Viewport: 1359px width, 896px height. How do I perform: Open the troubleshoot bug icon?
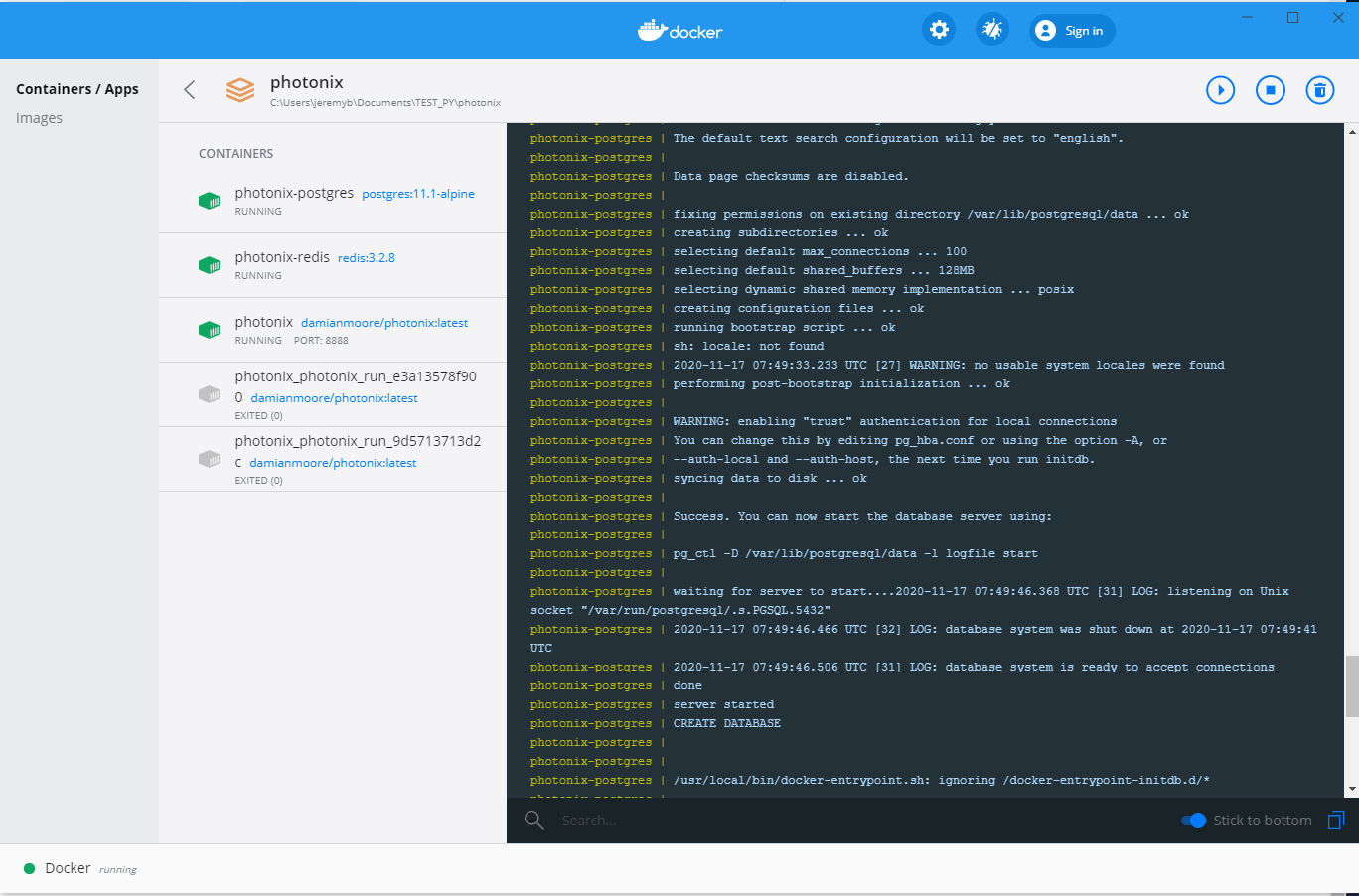pos(991,29)
